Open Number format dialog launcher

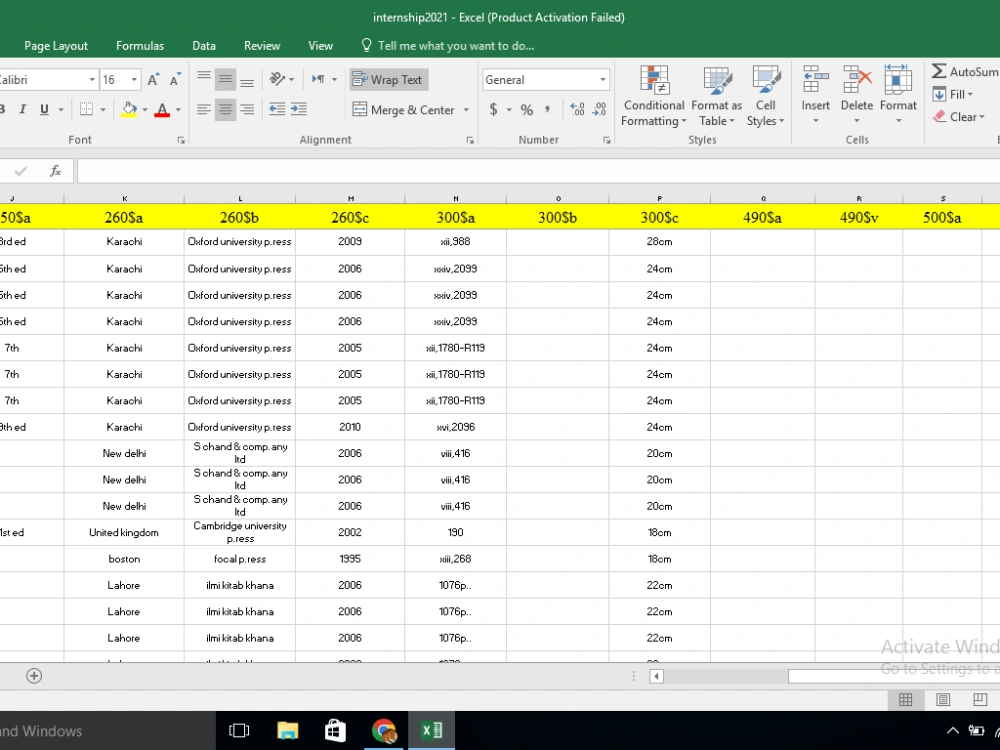click(x=607, y=140)
